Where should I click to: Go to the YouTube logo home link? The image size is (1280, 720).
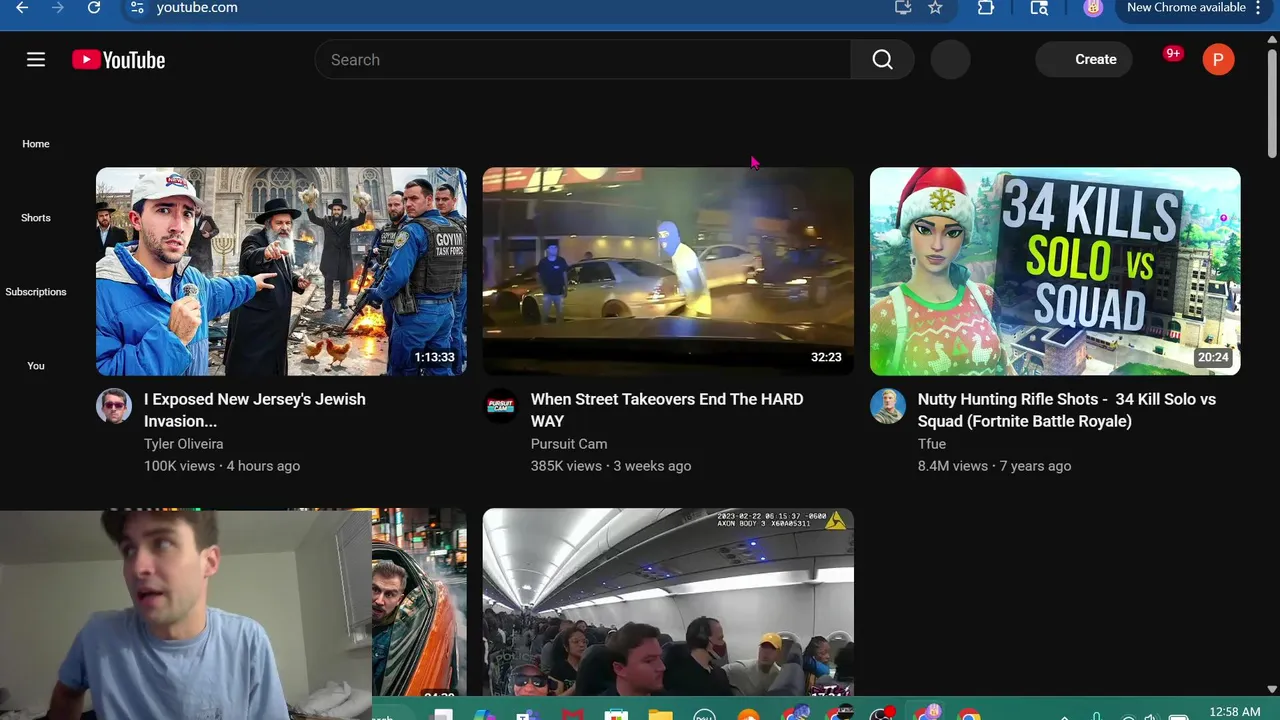pos(118,60)
